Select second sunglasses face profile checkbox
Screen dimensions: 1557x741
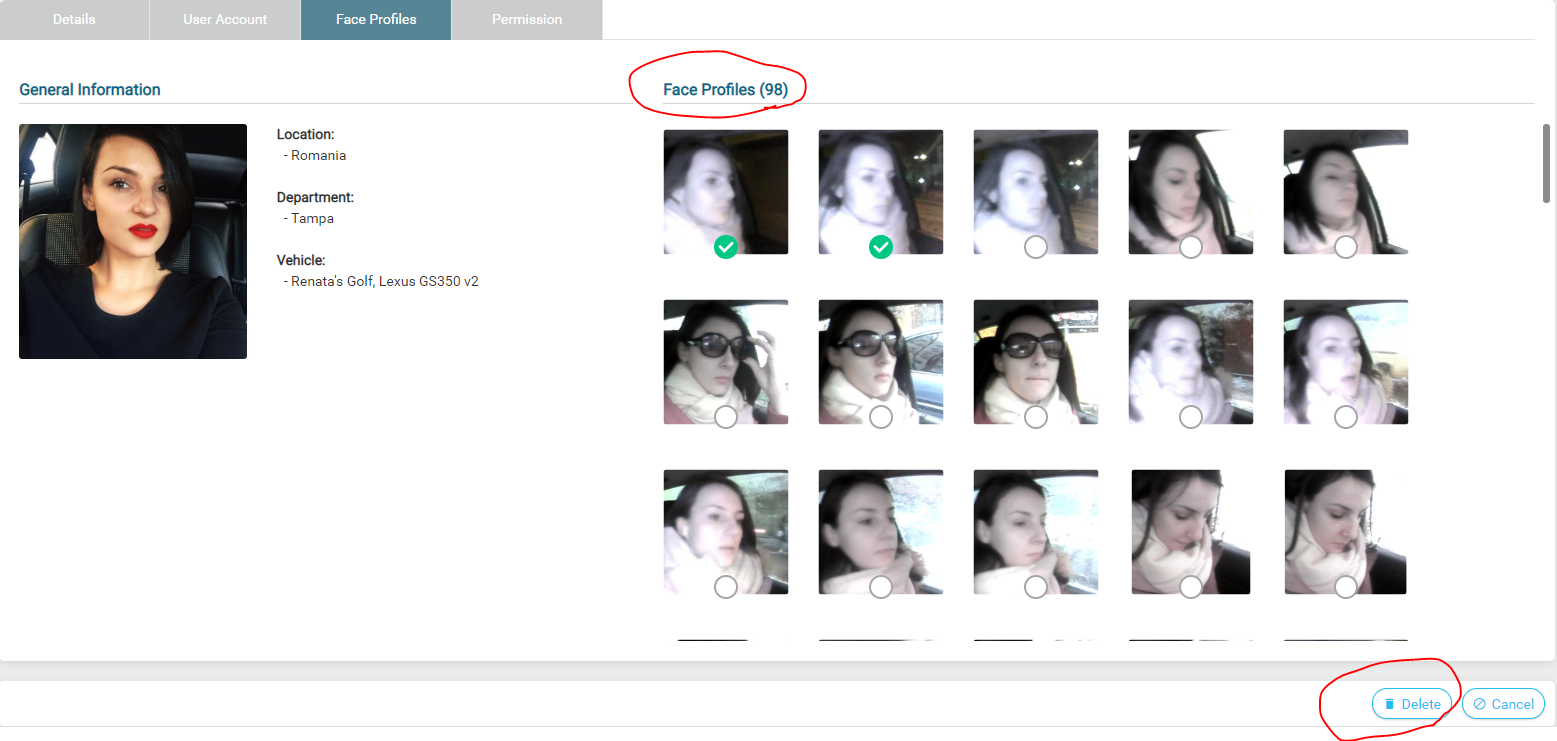click(x=881, y=416)
